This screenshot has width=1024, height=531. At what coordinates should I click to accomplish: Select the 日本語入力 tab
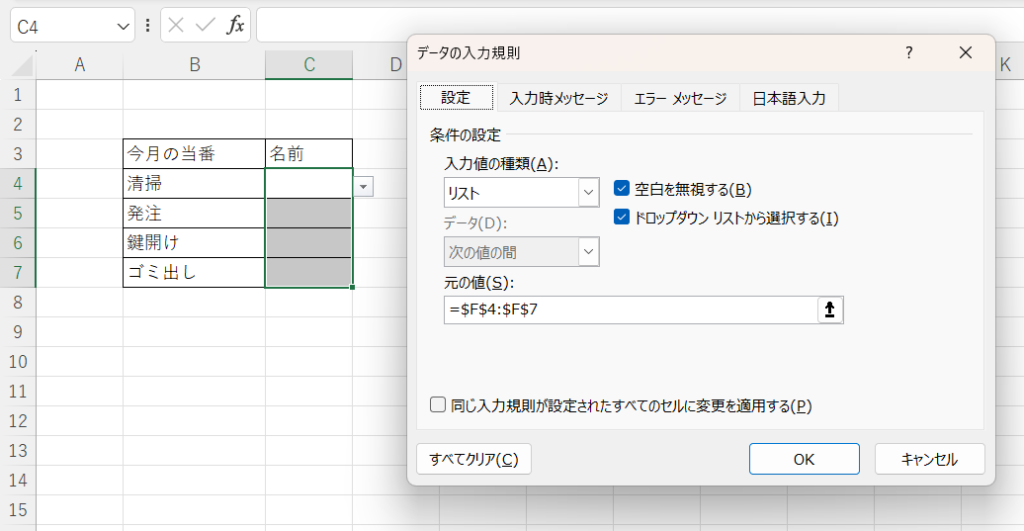(x=788, y=98)
